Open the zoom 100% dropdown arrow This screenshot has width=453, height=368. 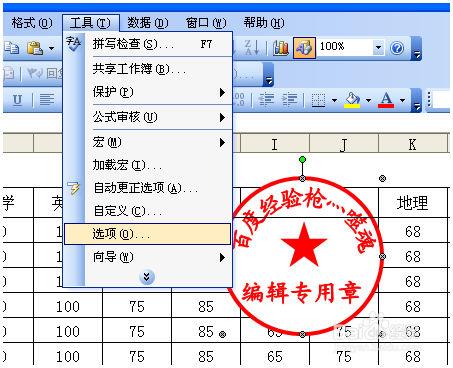pyautogui.click(x=378, y=47)
